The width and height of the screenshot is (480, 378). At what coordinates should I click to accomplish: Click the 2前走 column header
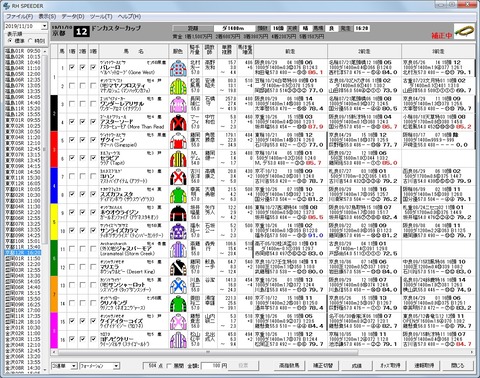pyautogui.click(x=364, y=51)
